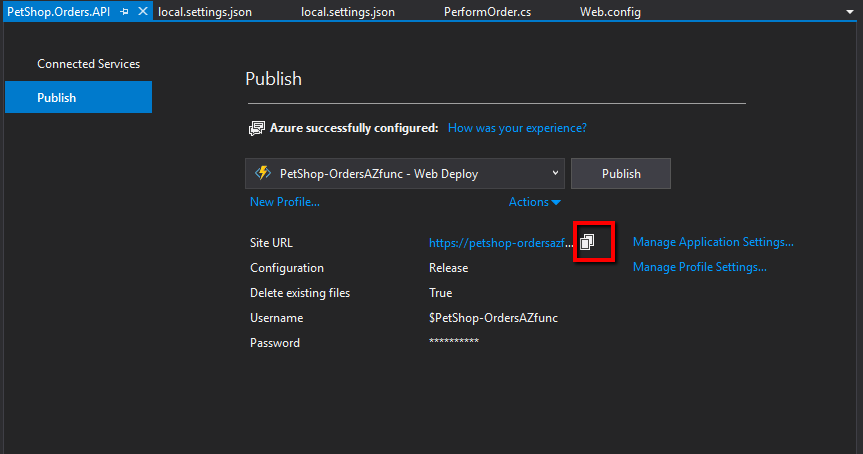Click the True value for Delete existing files
Screen dimensions: 863x454
tap(440, 293)
